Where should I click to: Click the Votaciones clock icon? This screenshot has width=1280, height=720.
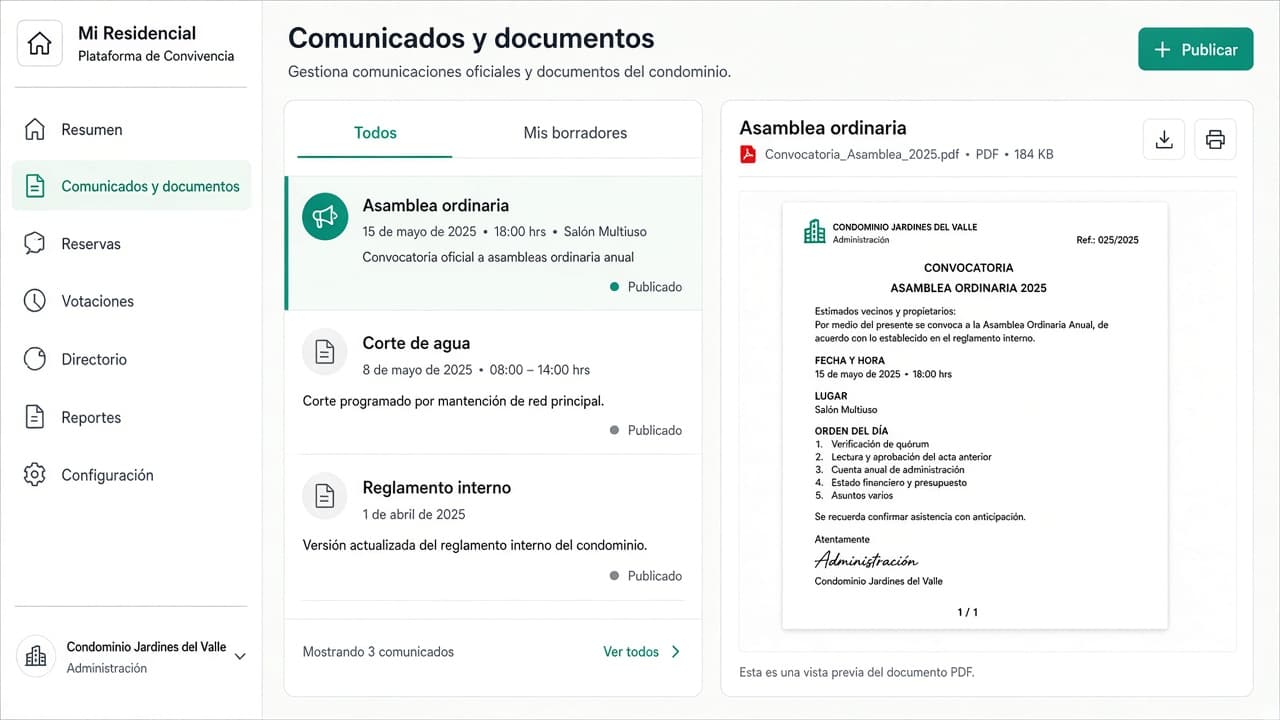click(x=35, y=301)
